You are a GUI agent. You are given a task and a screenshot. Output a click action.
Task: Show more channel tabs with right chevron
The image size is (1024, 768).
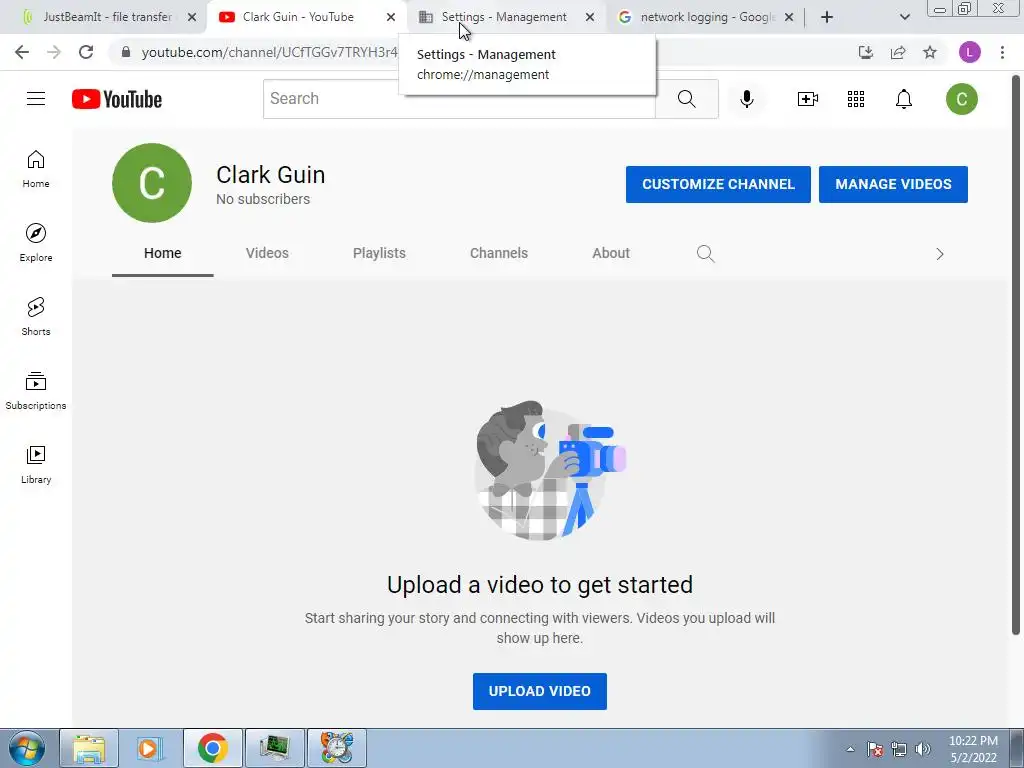point(940,254)
